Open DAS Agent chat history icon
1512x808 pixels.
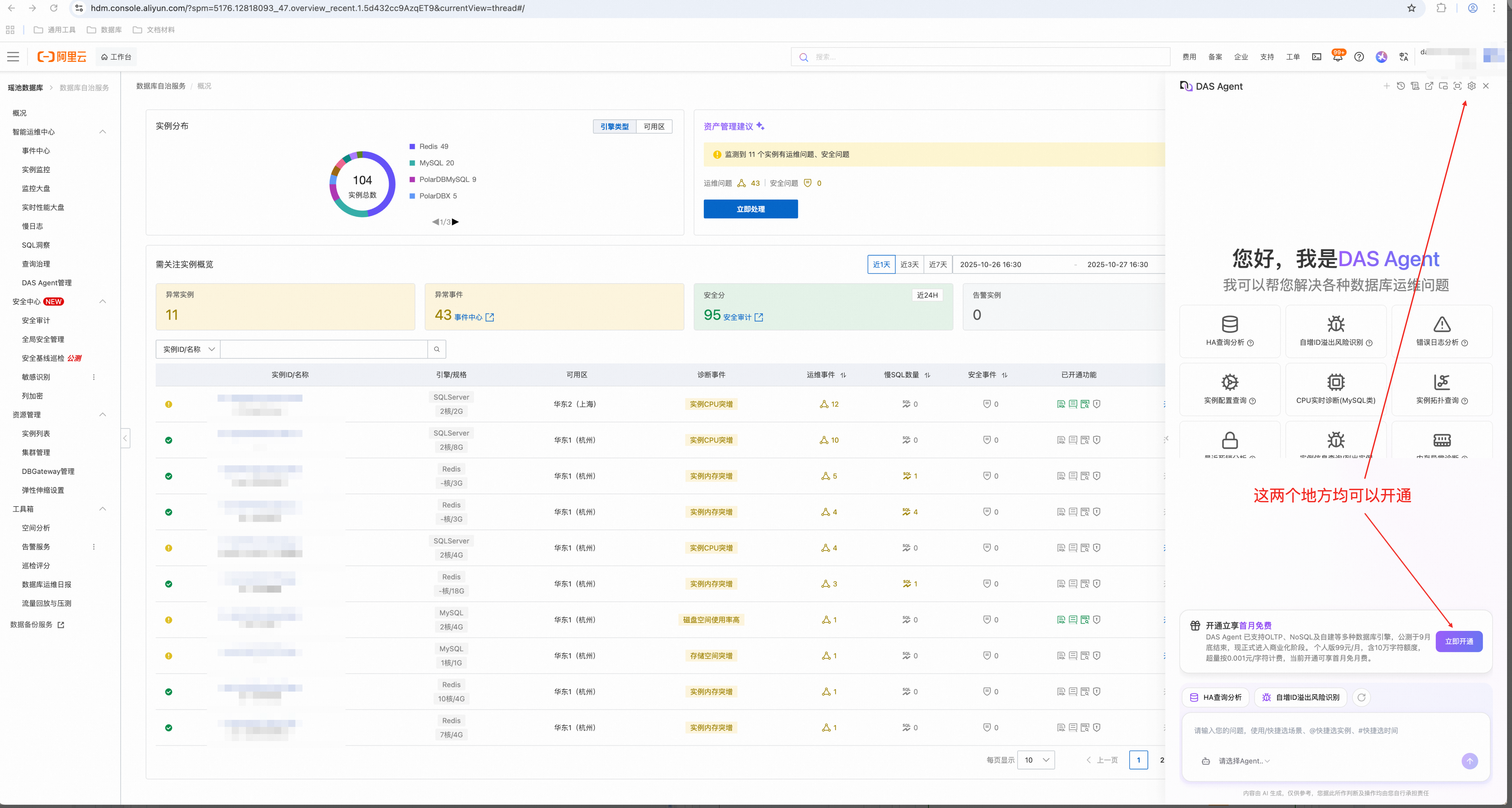coord(1401,86)
